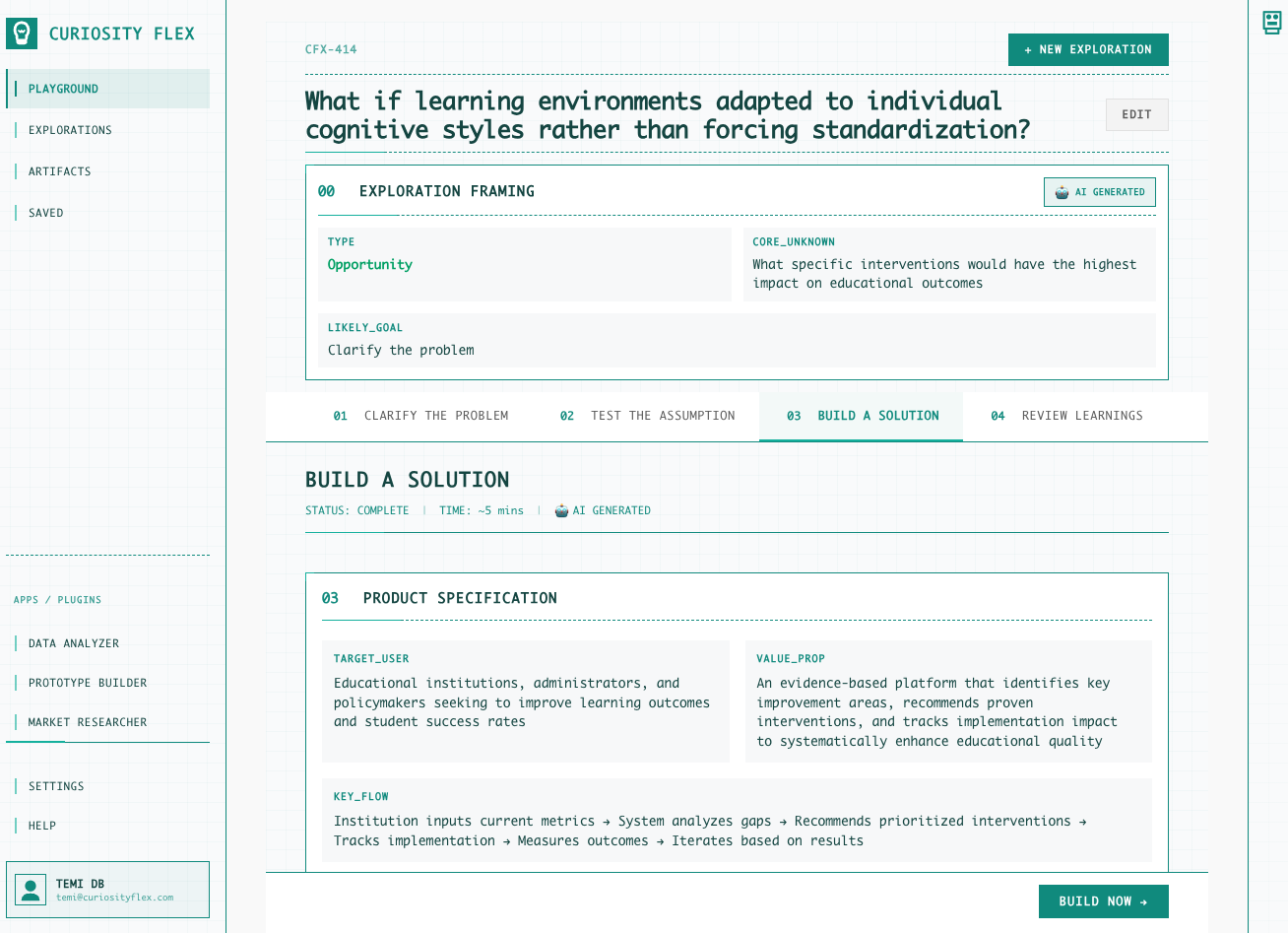The height and width of the screenshot is (933, 1288).
Task: Click the Curiosity Flex lightbulb logo icon
Action: (22, 33)
